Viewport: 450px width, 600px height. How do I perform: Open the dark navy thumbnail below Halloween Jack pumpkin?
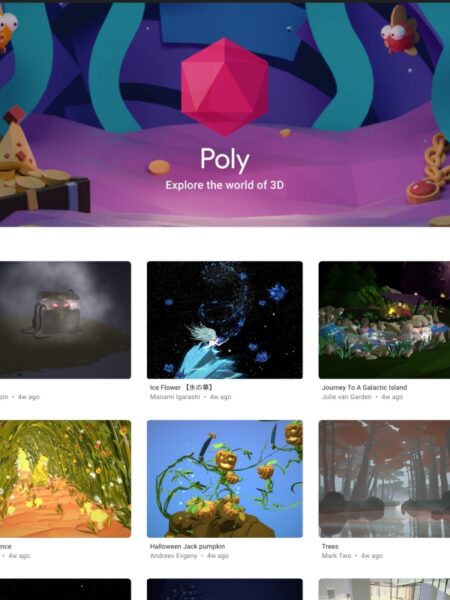225,589
